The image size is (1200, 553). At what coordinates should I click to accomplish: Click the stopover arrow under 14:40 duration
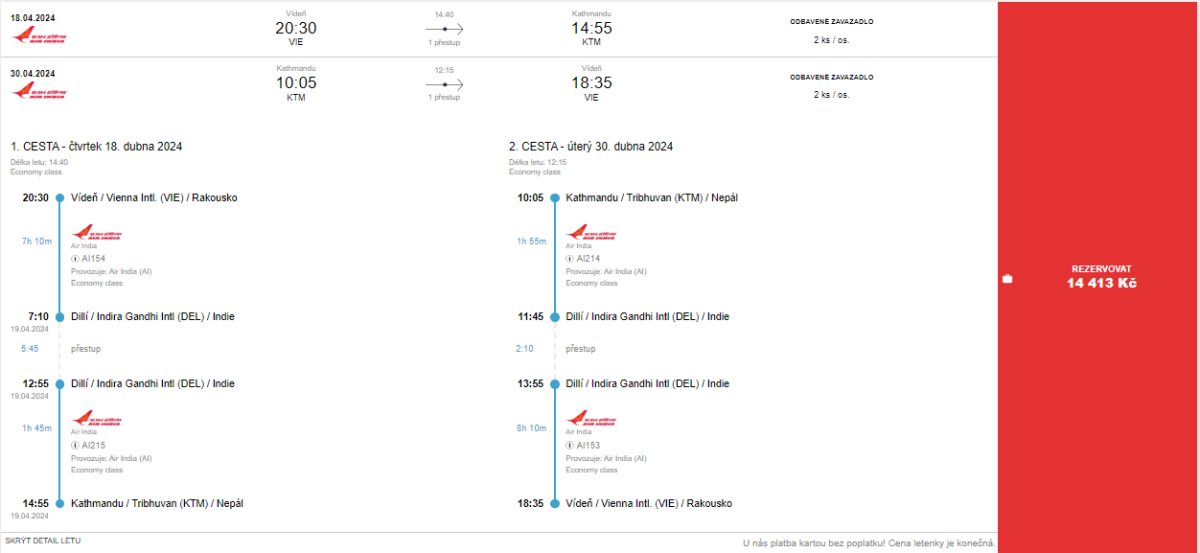point(444,30)
